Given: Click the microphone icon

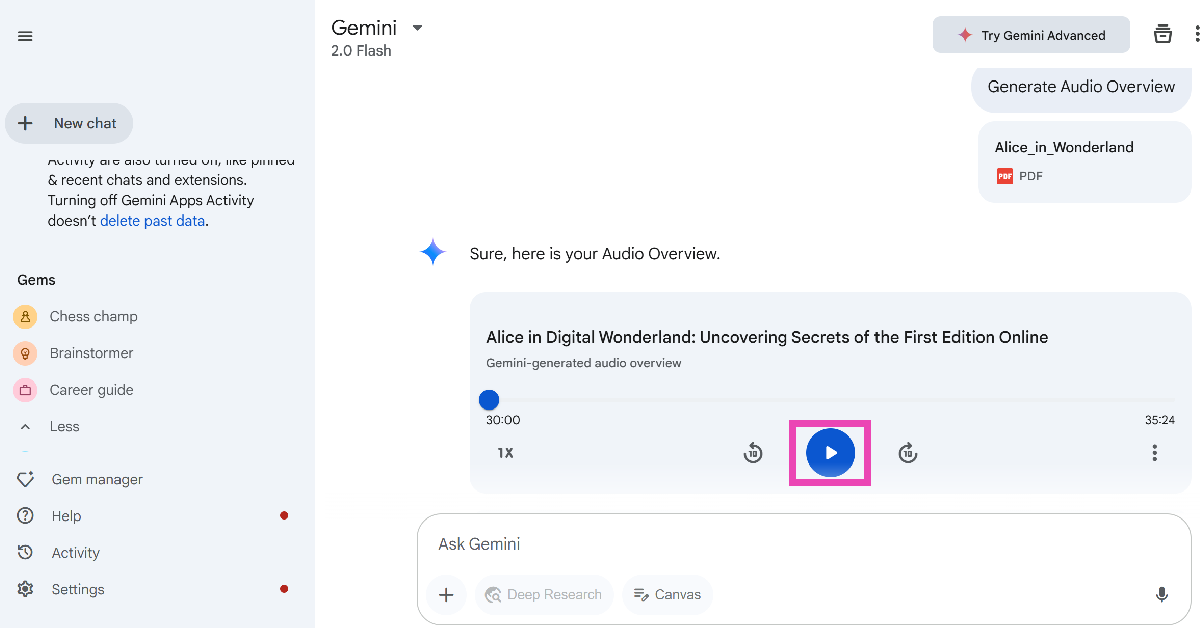Looking at the screenshot, I should pyautogui.click(x=1161, y=595).
